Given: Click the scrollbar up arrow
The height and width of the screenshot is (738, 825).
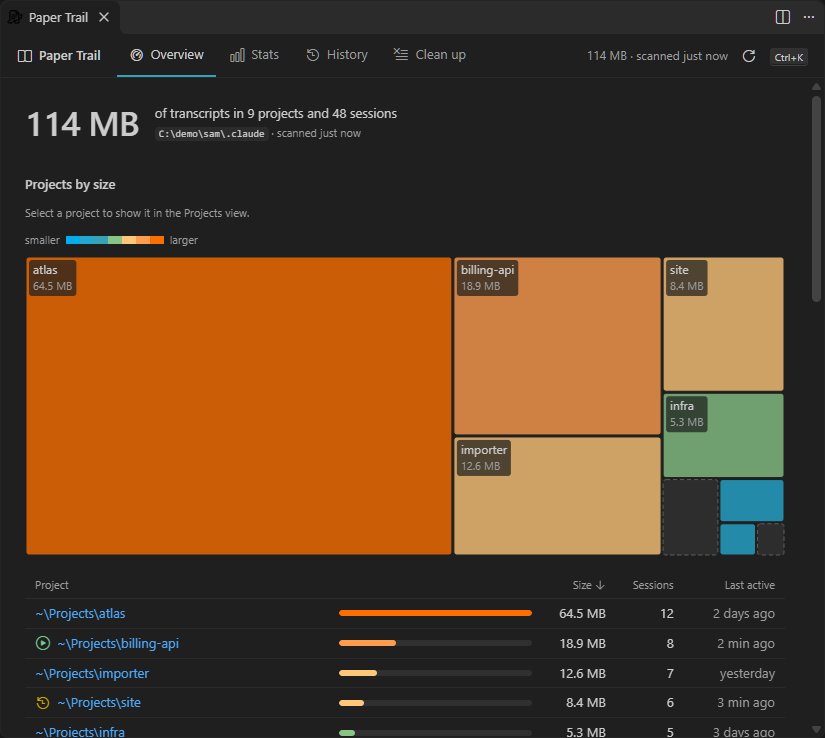Looking at the screenshot, I should [x=816, y=87].
